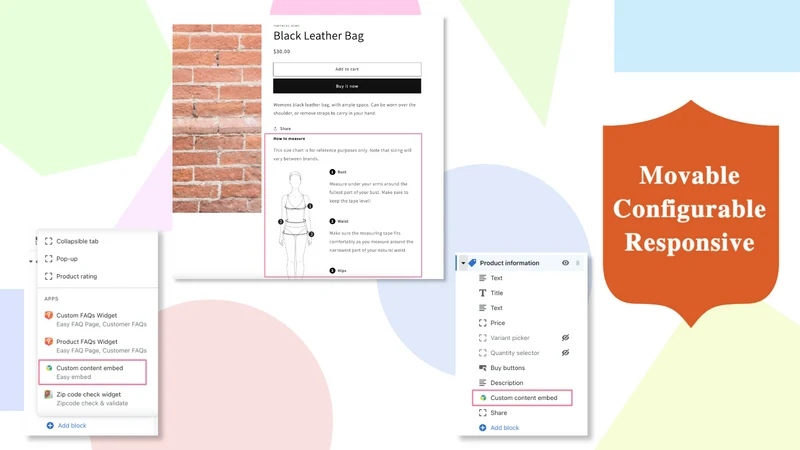Click the Share link under product description

[285, 129]
